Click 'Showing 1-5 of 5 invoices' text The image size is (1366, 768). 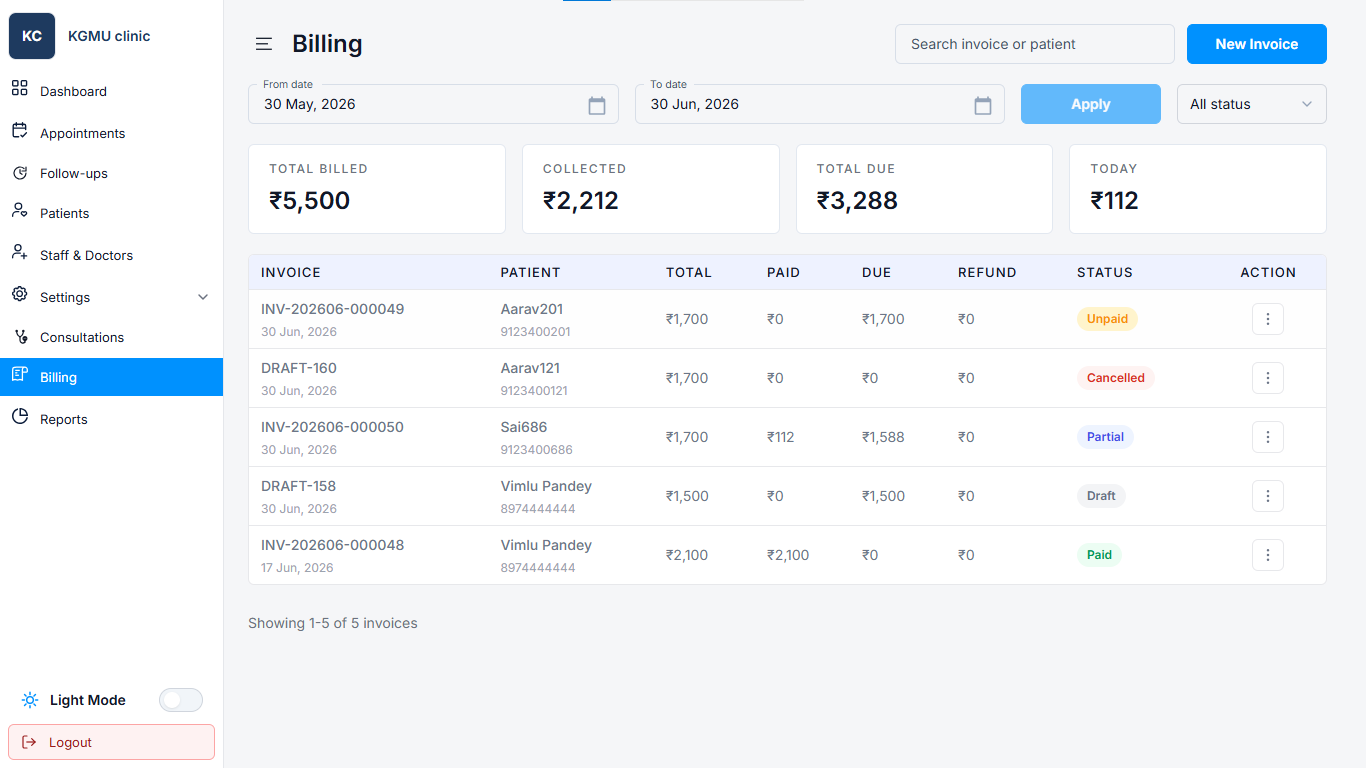(333, 623)
